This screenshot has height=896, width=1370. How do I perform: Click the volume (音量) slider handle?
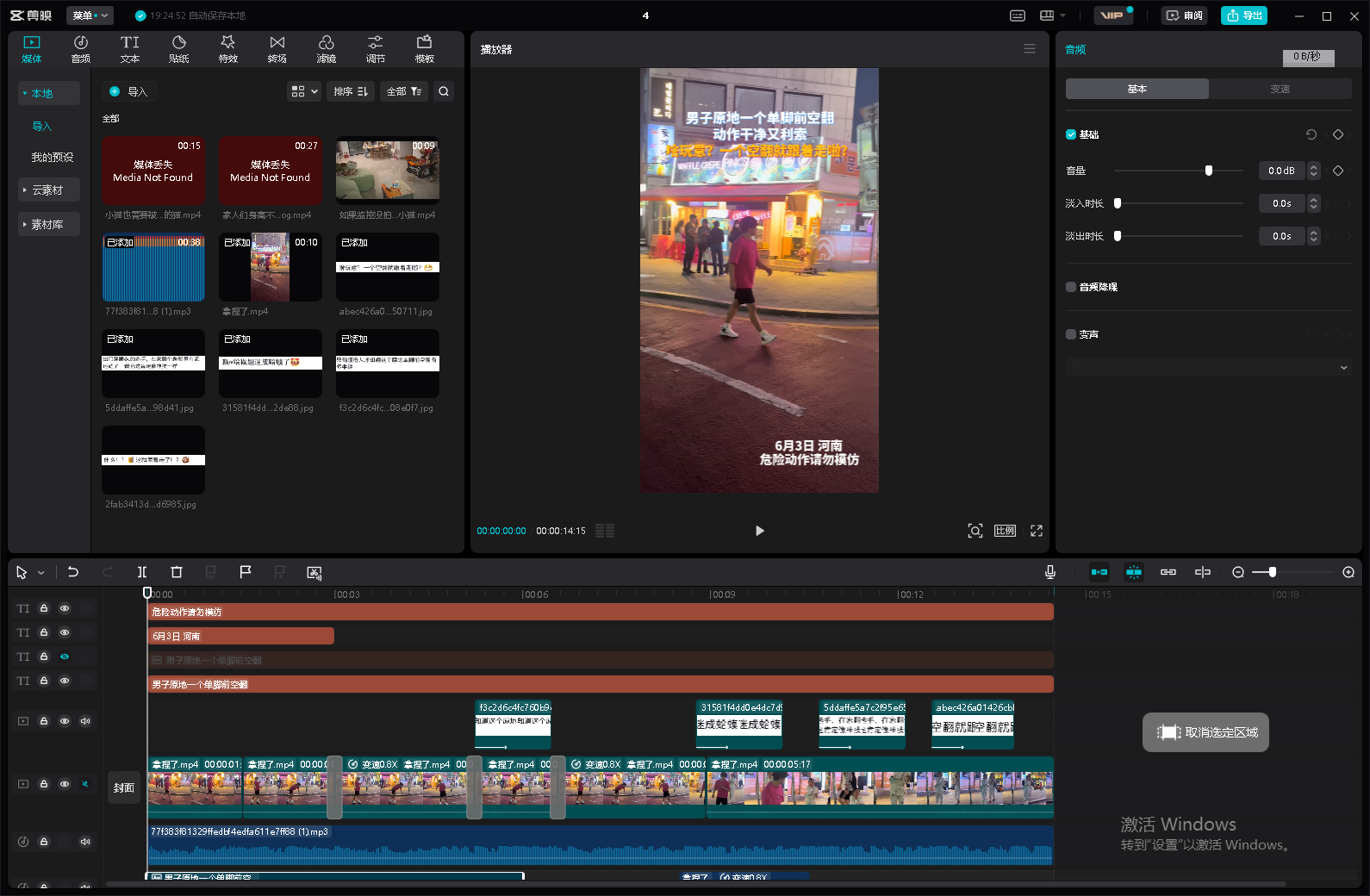pos(1209,171)
